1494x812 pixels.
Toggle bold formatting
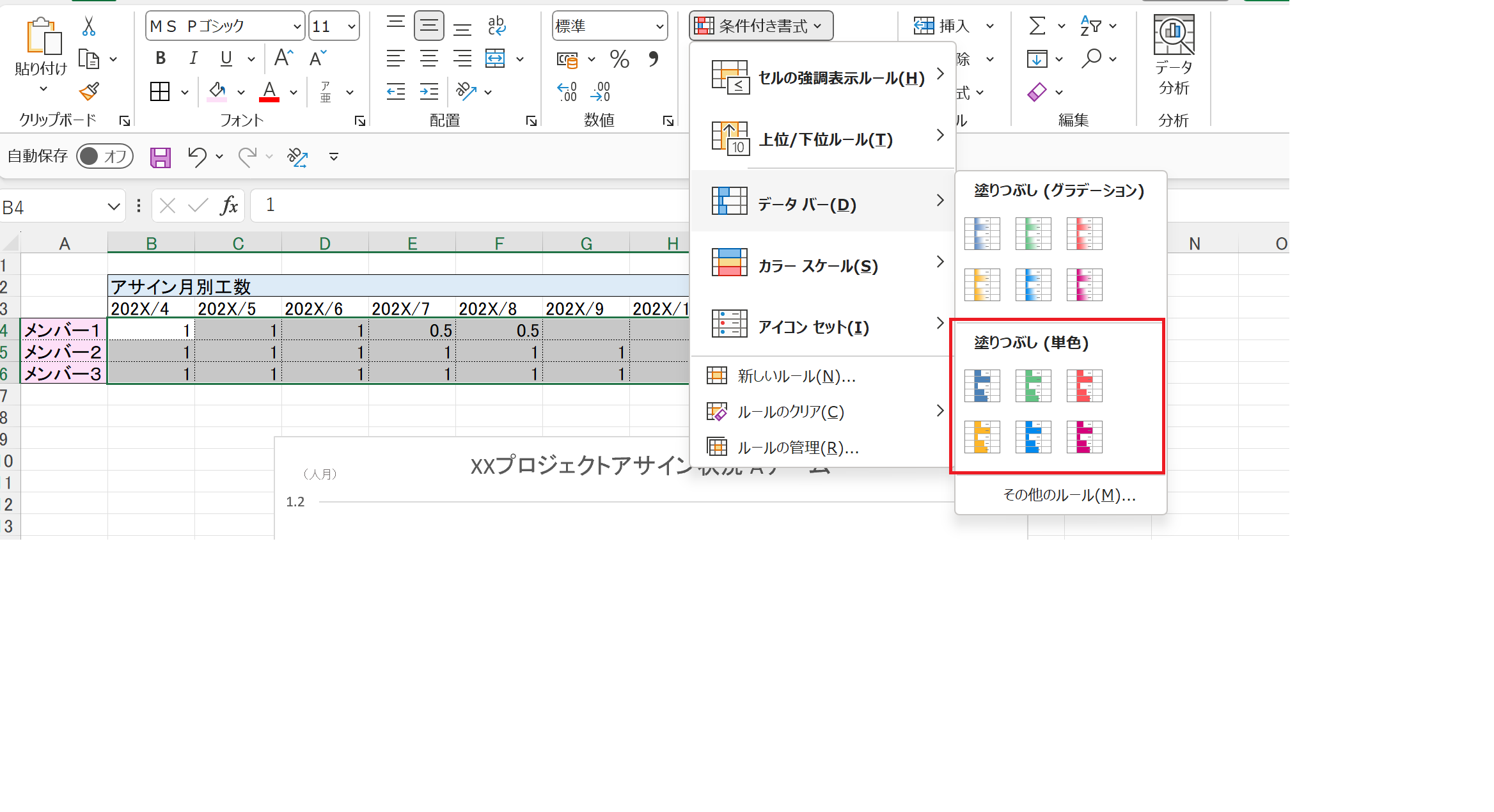161,59
